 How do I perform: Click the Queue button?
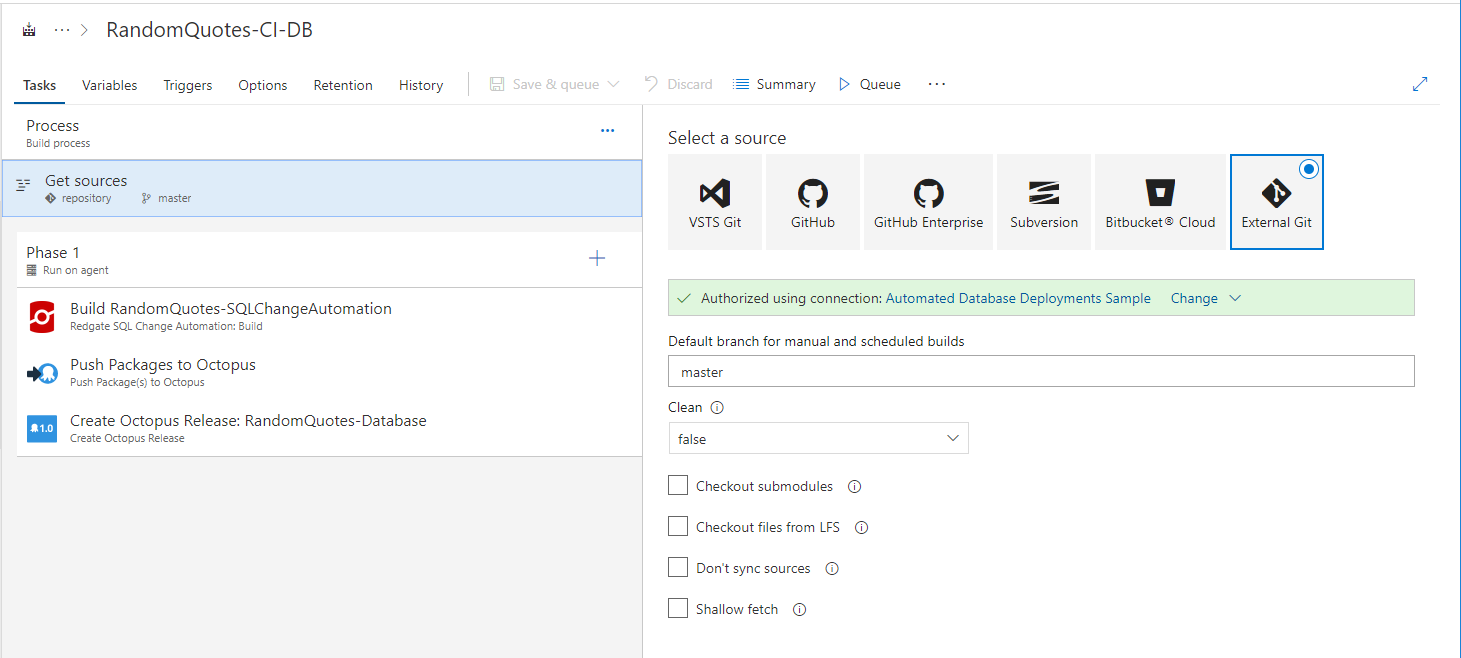tap(869, 85)
